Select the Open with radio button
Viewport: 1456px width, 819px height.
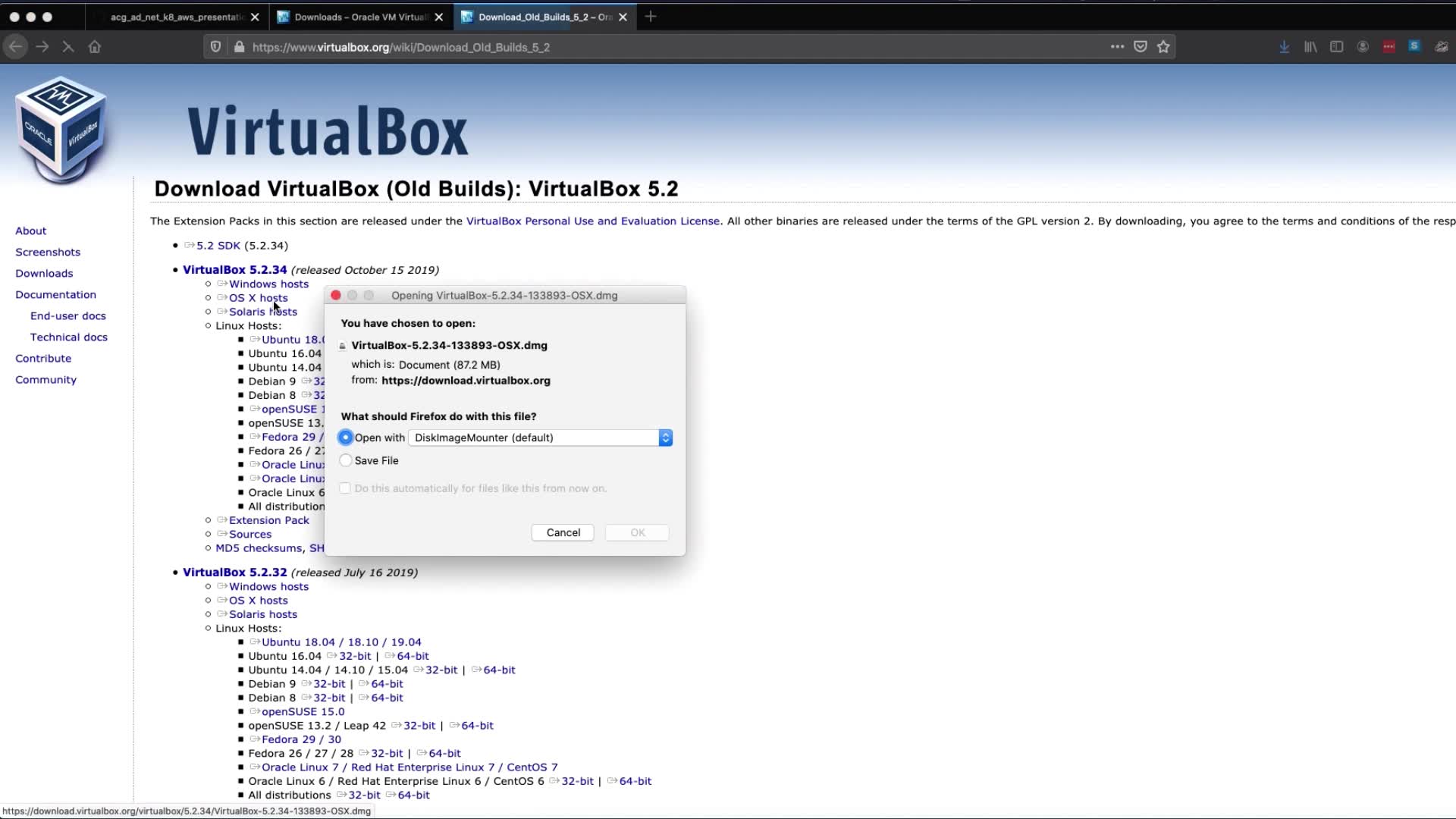346,438
